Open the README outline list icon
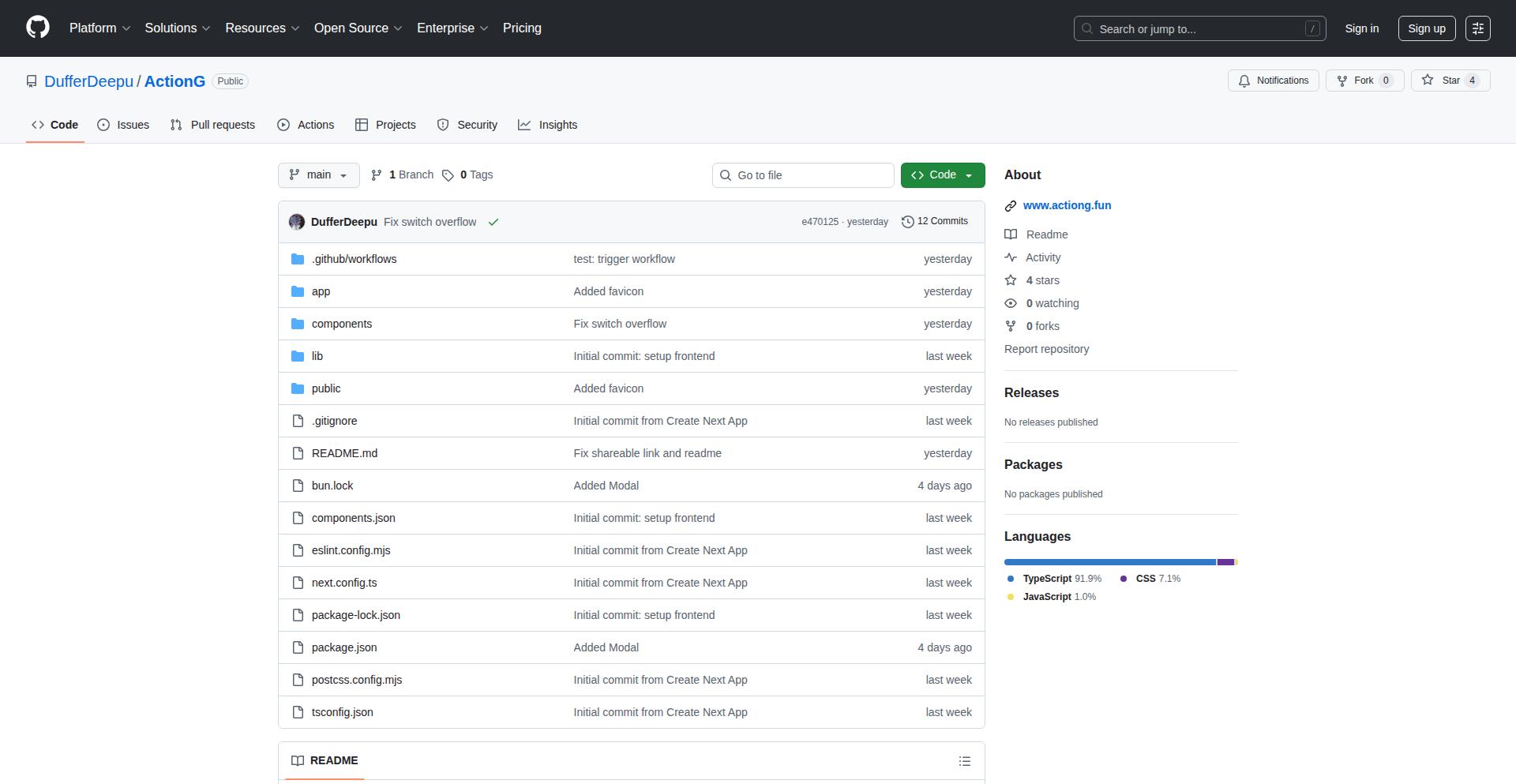This screenshot has width=1516, height=784. click(964, 760)
